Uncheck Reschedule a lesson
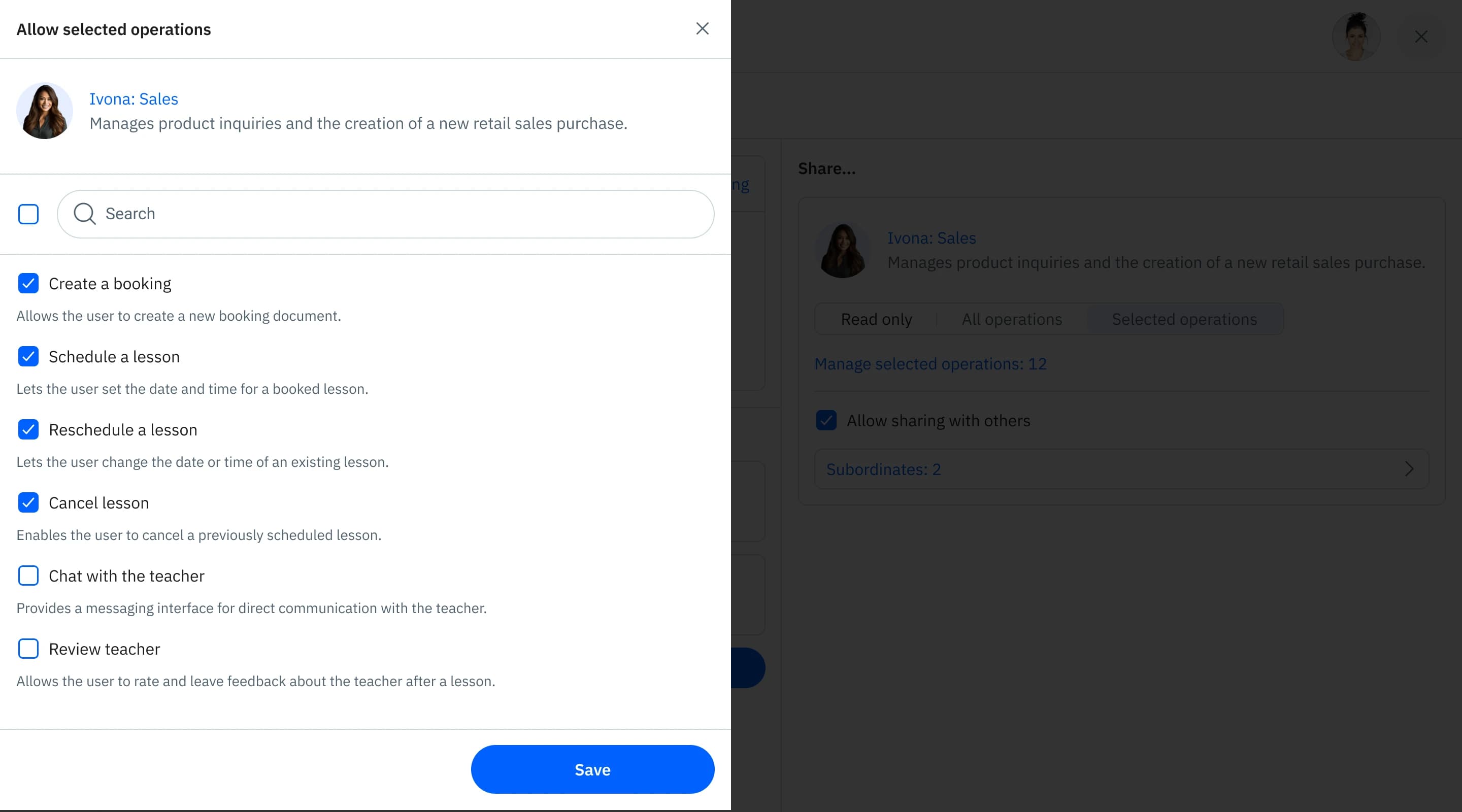 click(x=28, y=429)
